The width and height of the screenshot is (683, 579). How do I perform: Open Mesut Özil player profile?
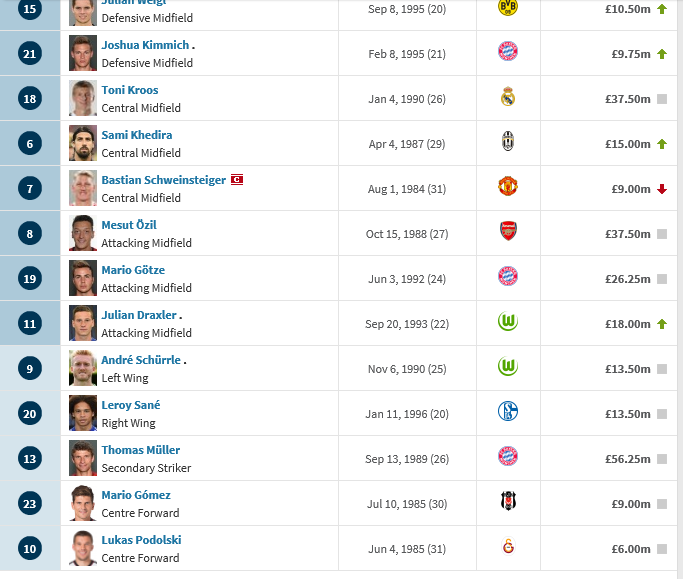(129, 225)
